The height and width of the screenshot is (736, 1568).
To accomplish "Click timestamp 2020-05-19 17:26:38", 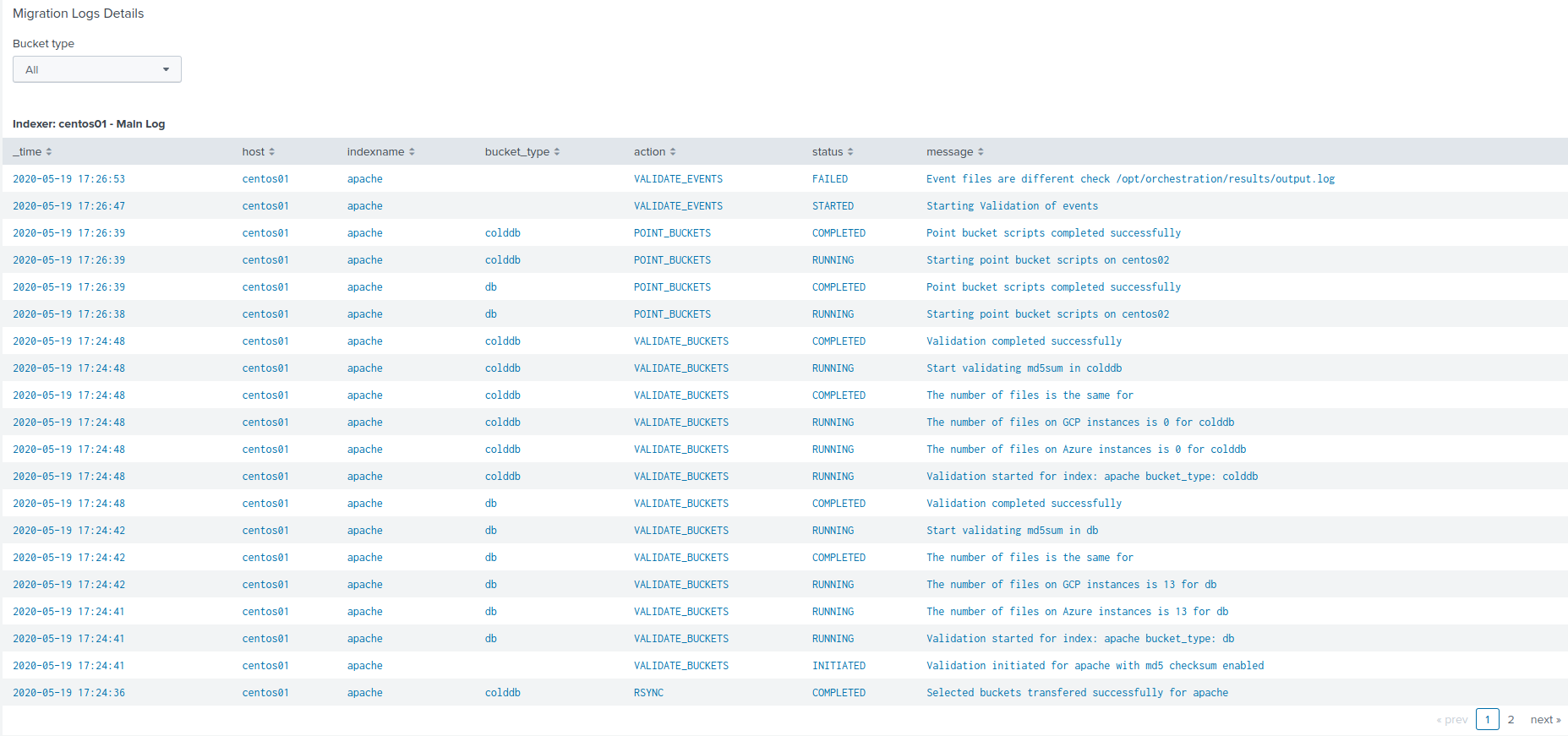I will [68, 313].
